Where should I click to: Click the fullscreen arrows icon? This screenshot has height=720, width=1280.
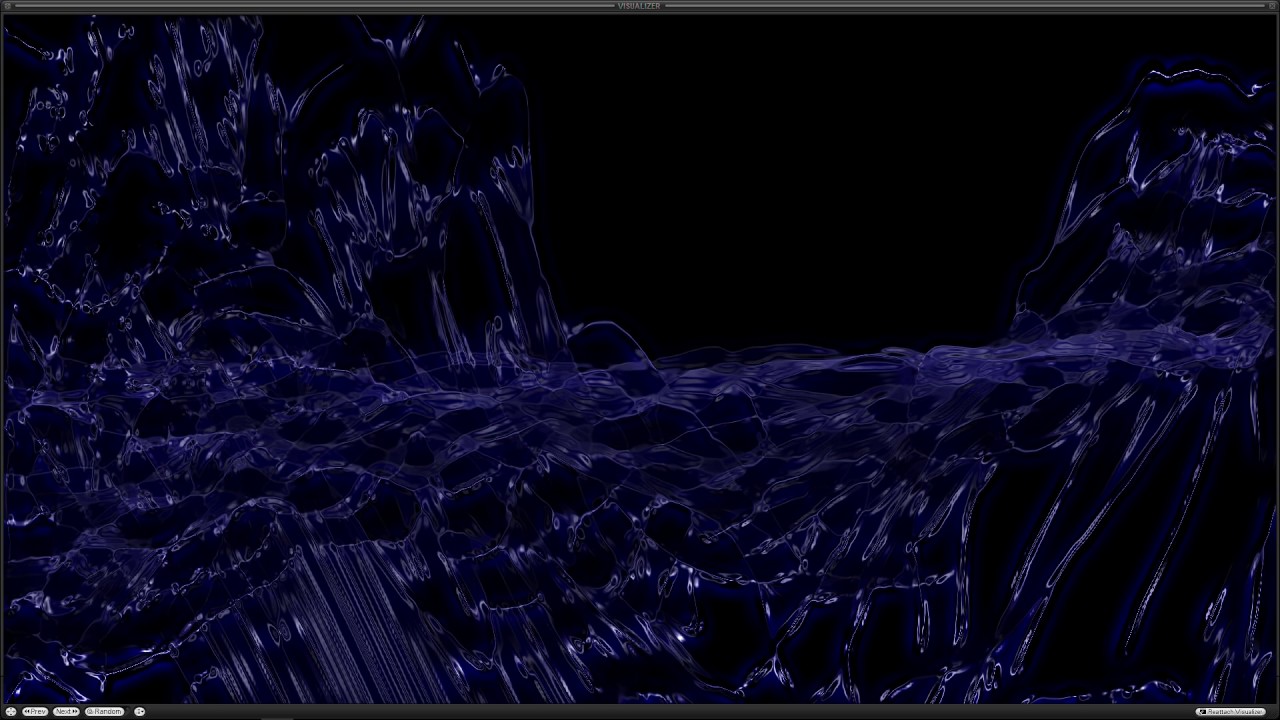tap(11, 711)
